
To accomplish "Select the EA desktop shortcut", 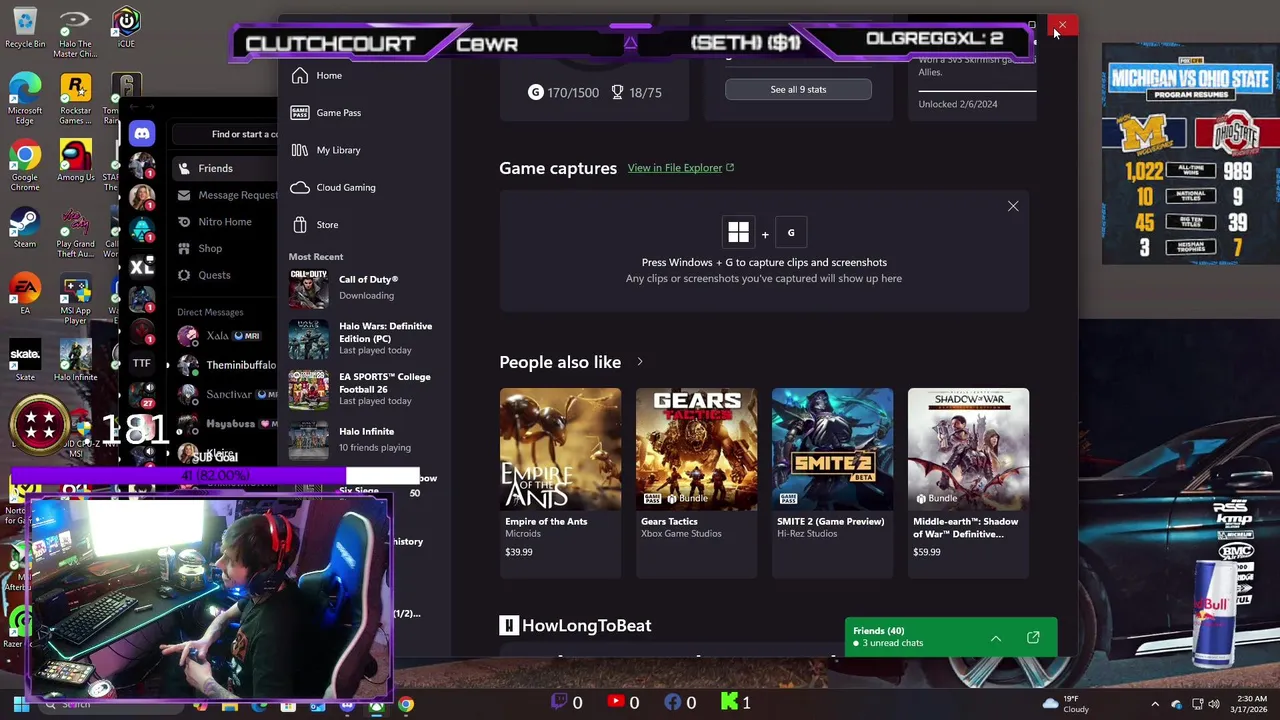I will [x=25, y=296].
